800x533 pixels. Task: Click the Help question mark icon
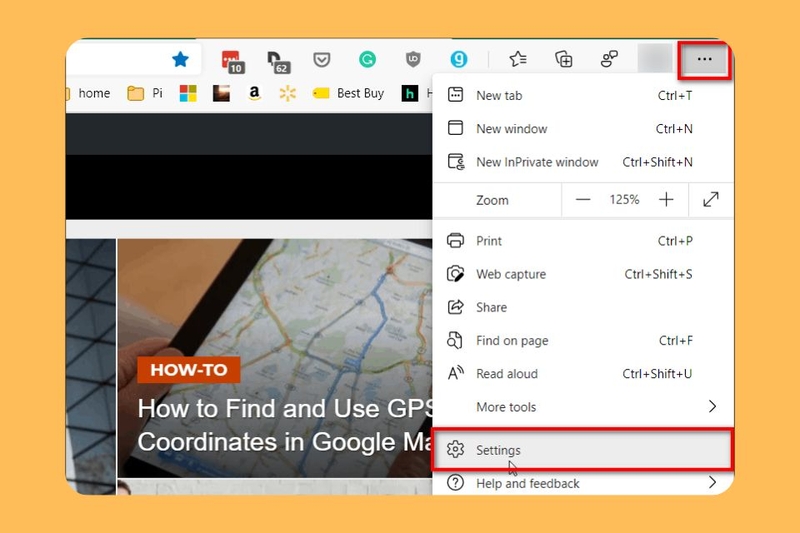455,483
